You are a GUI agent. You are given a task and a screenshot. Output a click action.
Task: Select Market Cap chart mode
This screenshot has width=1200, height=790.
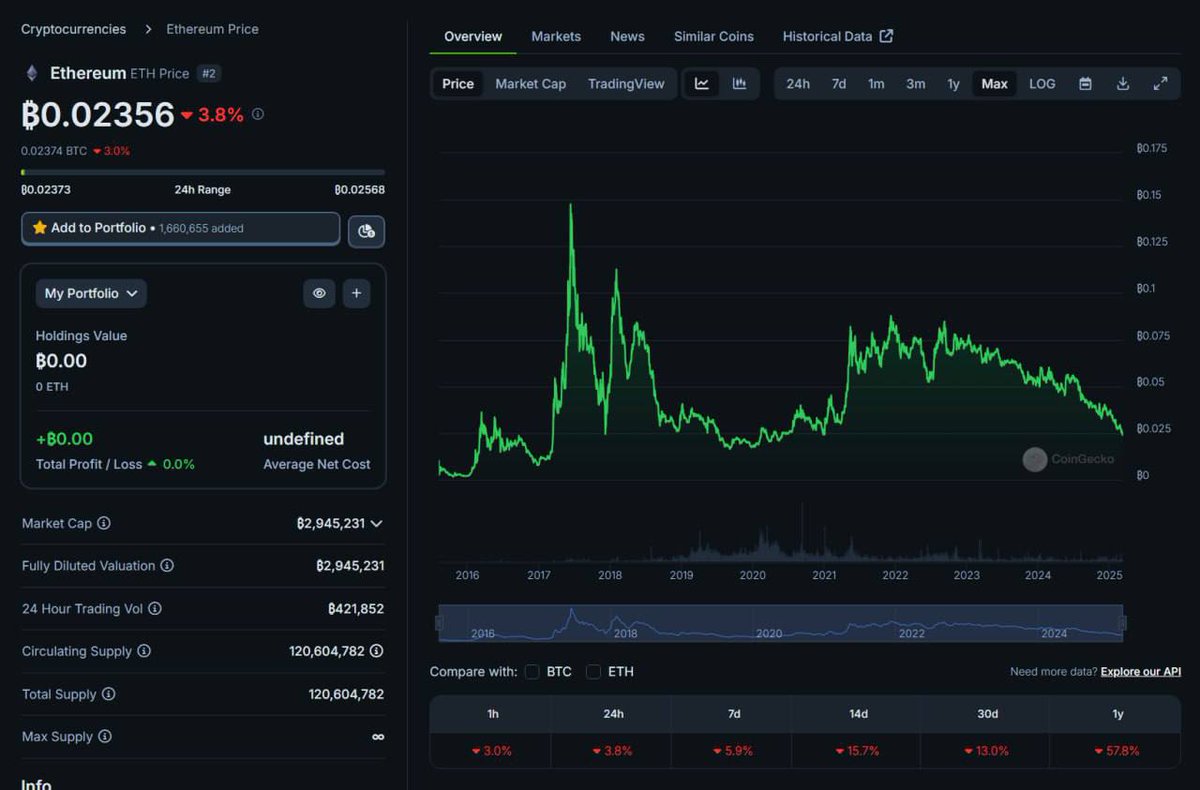coord(531,84)
